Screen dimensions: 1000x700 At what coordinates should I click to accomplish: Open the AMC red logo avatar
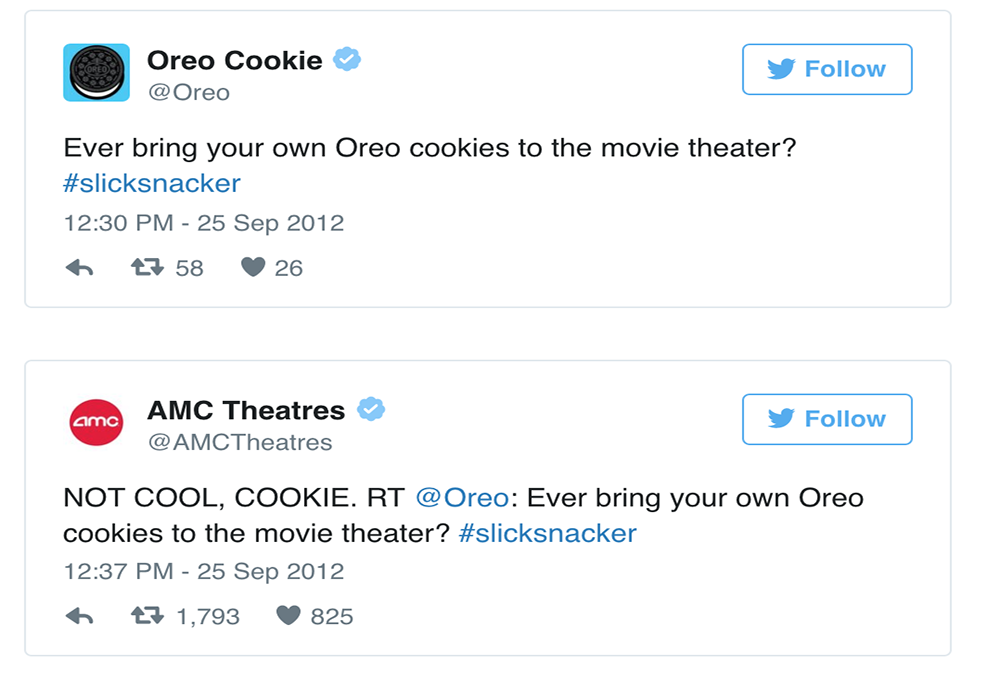pos(96,422)
